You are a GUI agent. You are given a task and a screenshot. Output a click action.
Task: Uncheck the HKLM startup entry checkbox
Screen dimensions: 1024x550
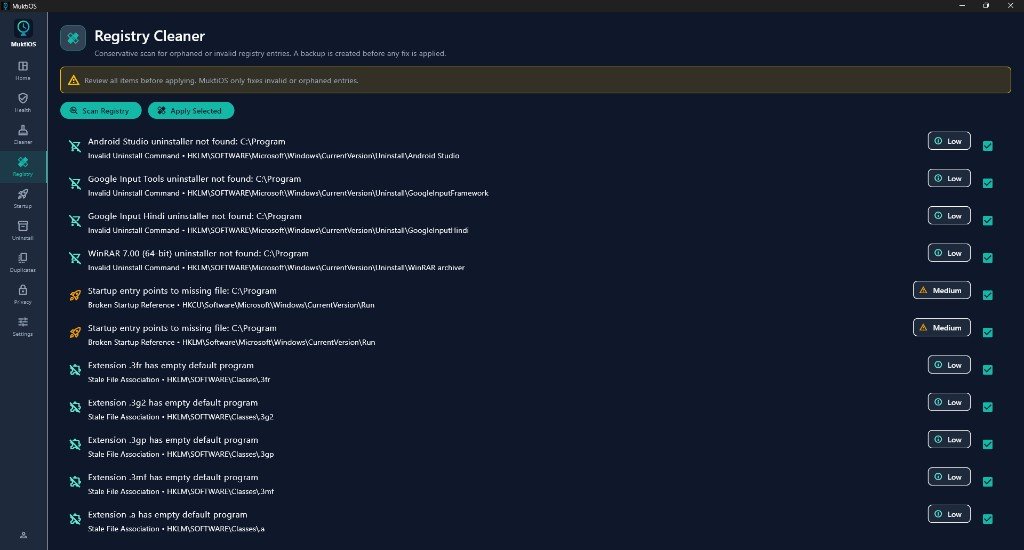coord(987,332)
